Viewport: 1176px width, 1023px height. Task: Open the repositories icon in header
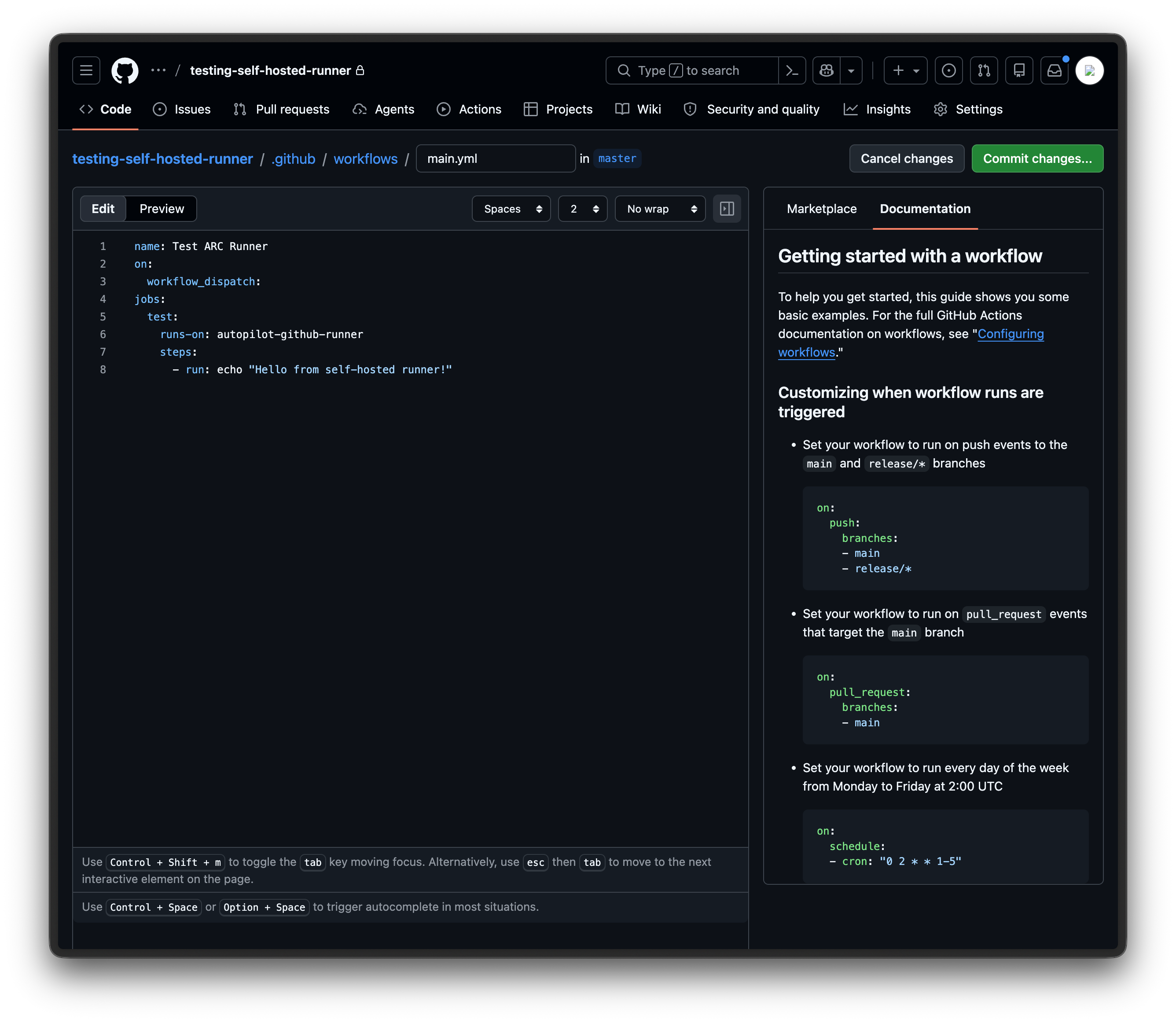click(1019, 70)
